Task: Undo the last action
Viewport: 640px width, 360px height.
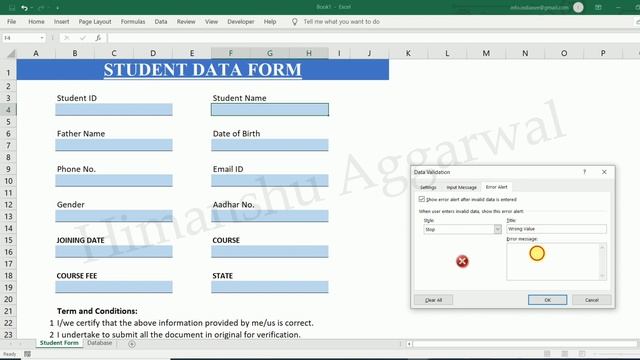Action: pyautogui.click(x=24, y=7)
